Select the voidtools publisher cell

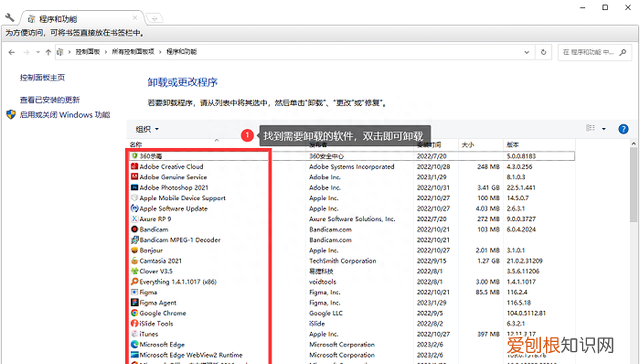[x=322, y=282]
